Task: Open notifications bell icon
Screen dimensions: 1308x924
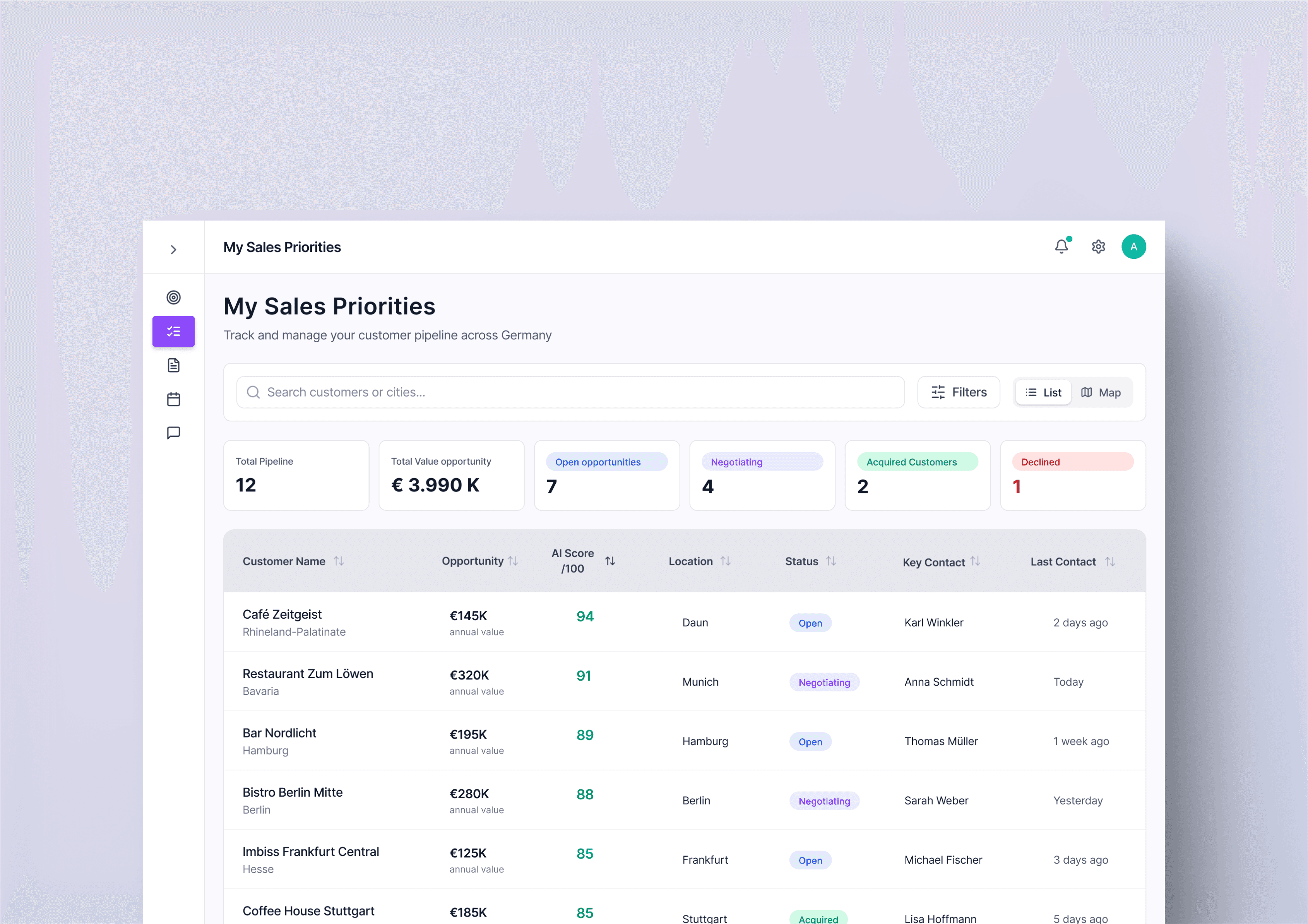Action: click(1061, 246)
